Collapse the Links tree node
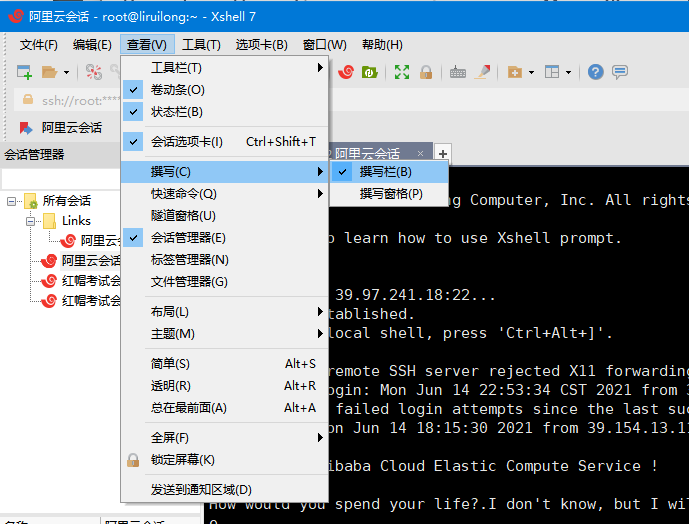This screenshot has height=524, width=689. click(x=30, y=221)
